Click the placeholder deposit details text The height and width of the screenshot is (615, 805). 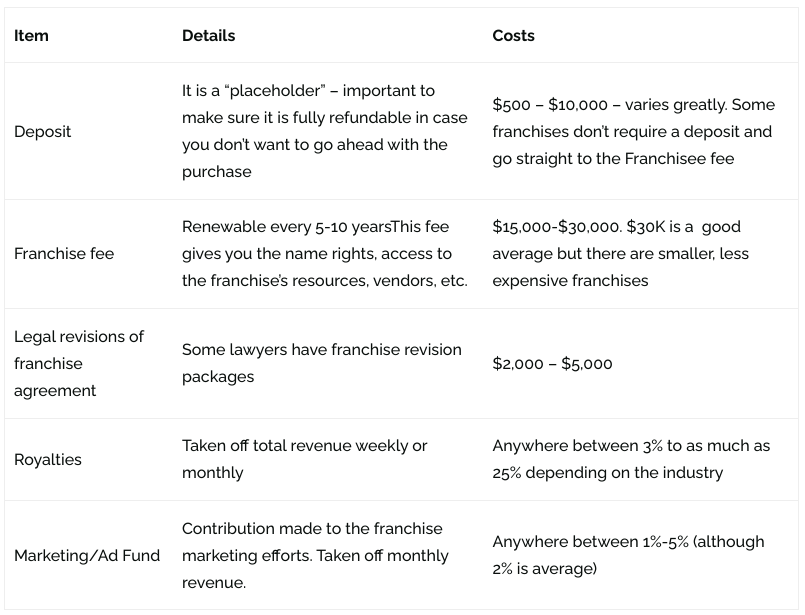308,91
